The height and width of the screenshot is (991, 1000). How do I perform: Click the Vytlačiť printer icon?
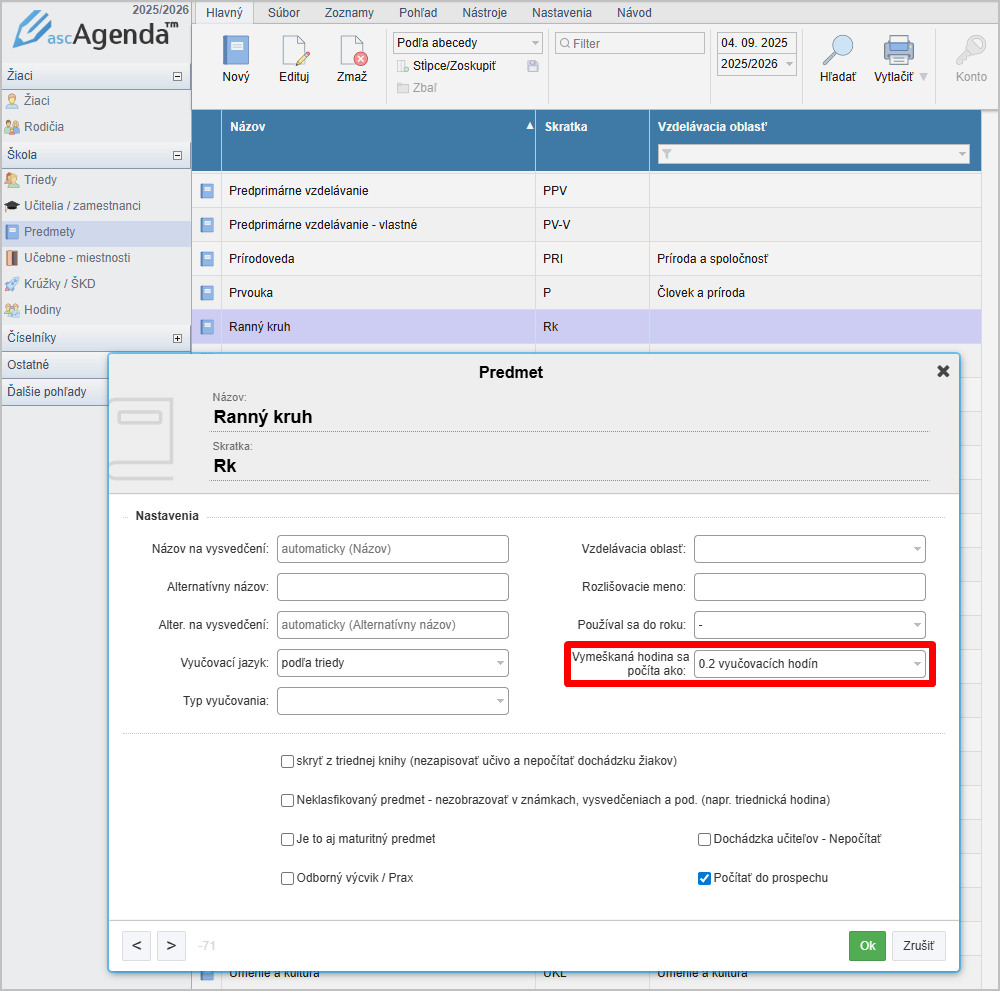click(x=899, y=51)
